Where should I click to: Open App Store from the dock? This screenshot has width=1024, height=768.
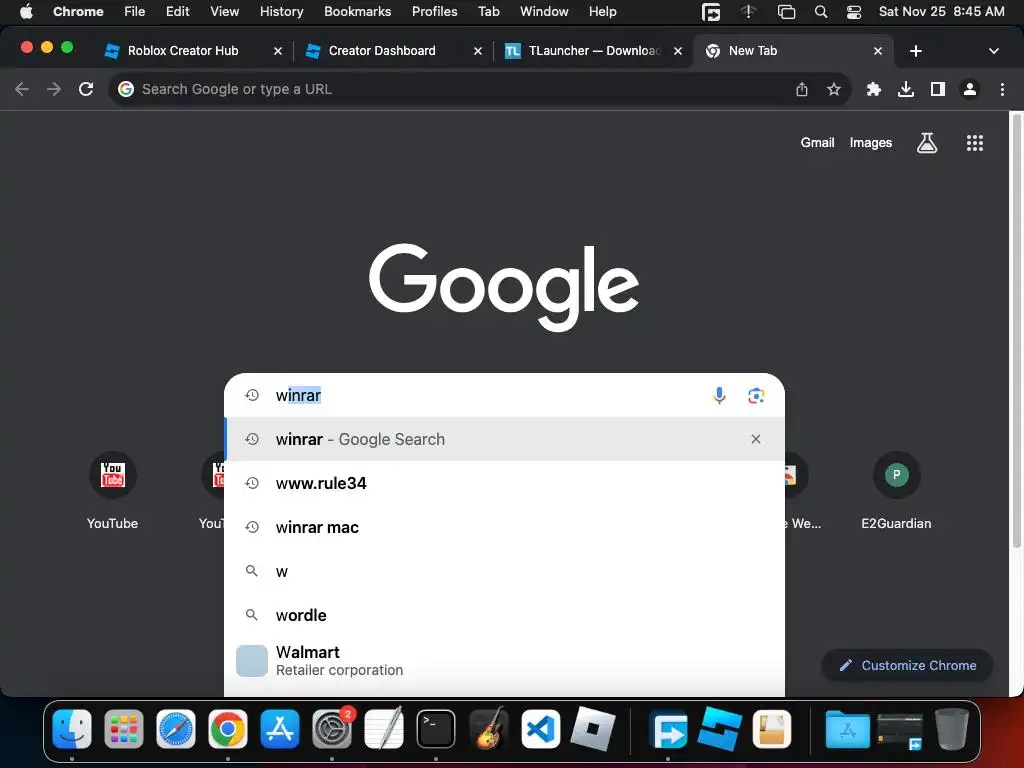pos(280,729)
